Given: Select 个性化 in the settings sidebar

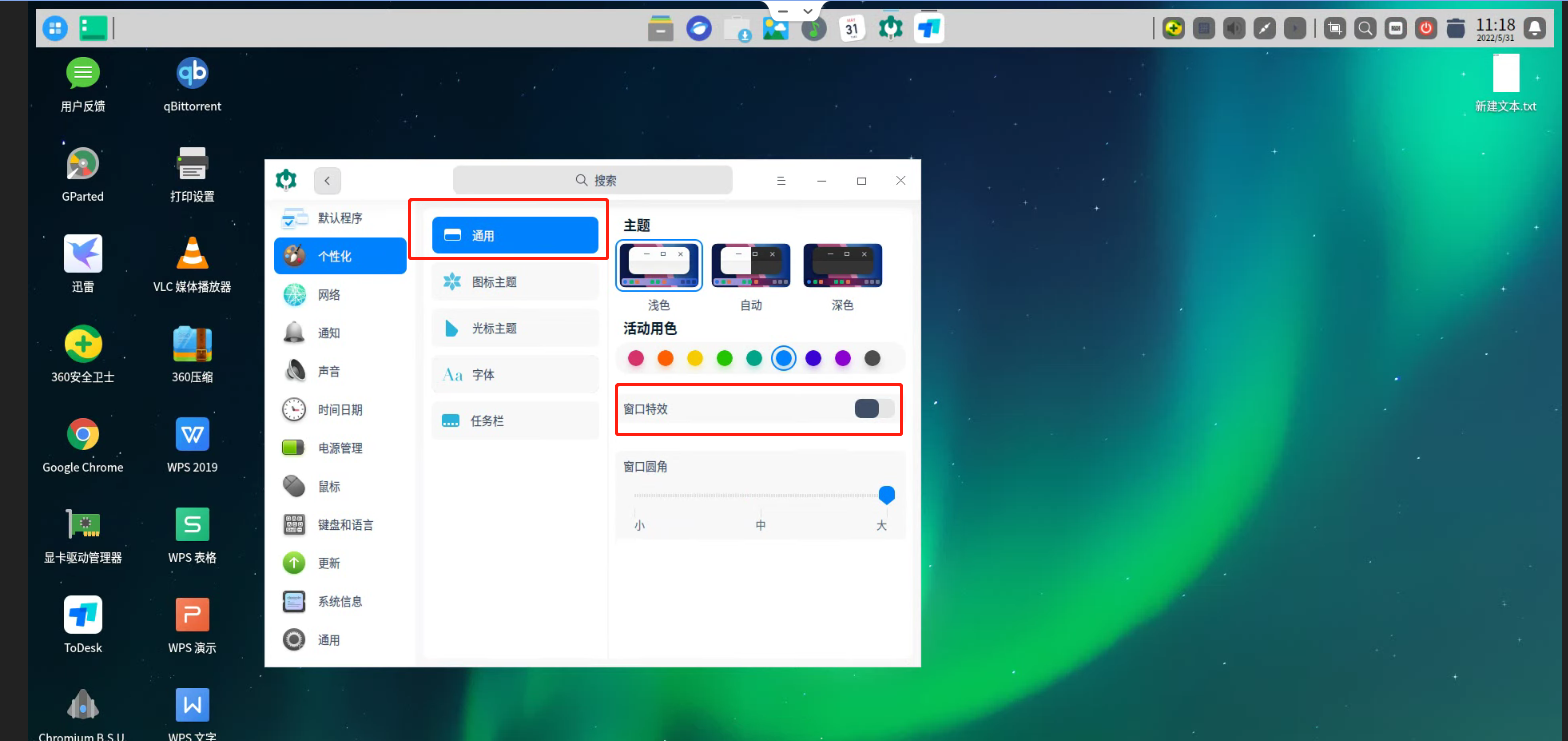Looking at the screenshot, I should click(340, 256).
